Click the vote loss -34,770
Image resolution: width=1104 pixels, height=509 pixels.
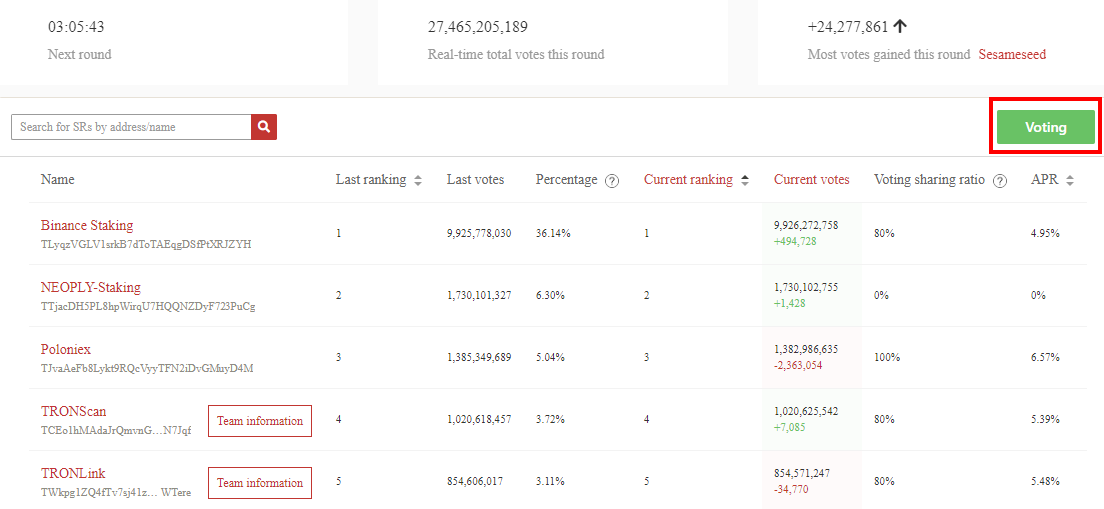pos(791,489)
